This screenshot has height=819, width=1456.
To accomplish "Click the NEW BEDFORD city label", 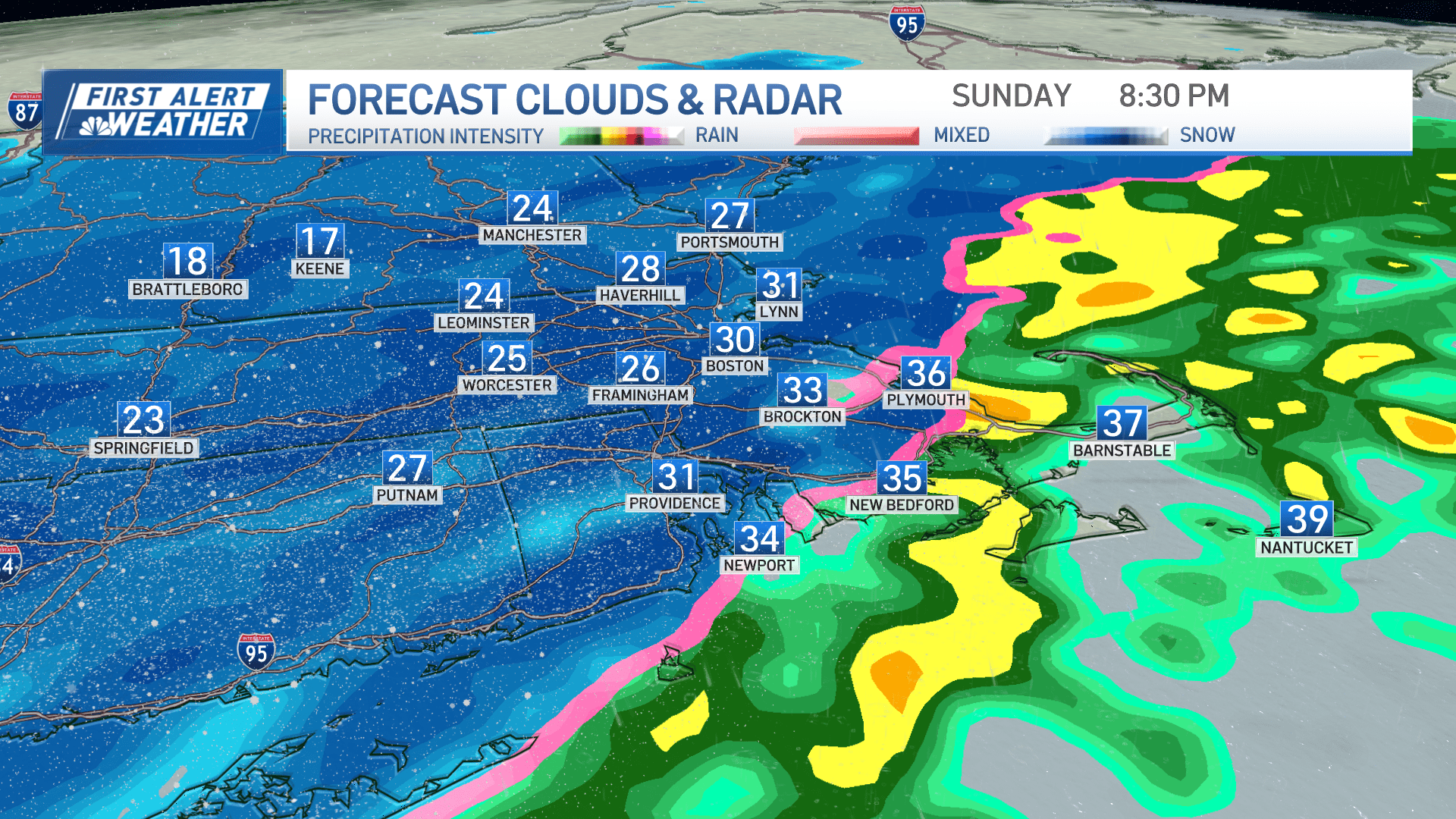I will point(902,505).
